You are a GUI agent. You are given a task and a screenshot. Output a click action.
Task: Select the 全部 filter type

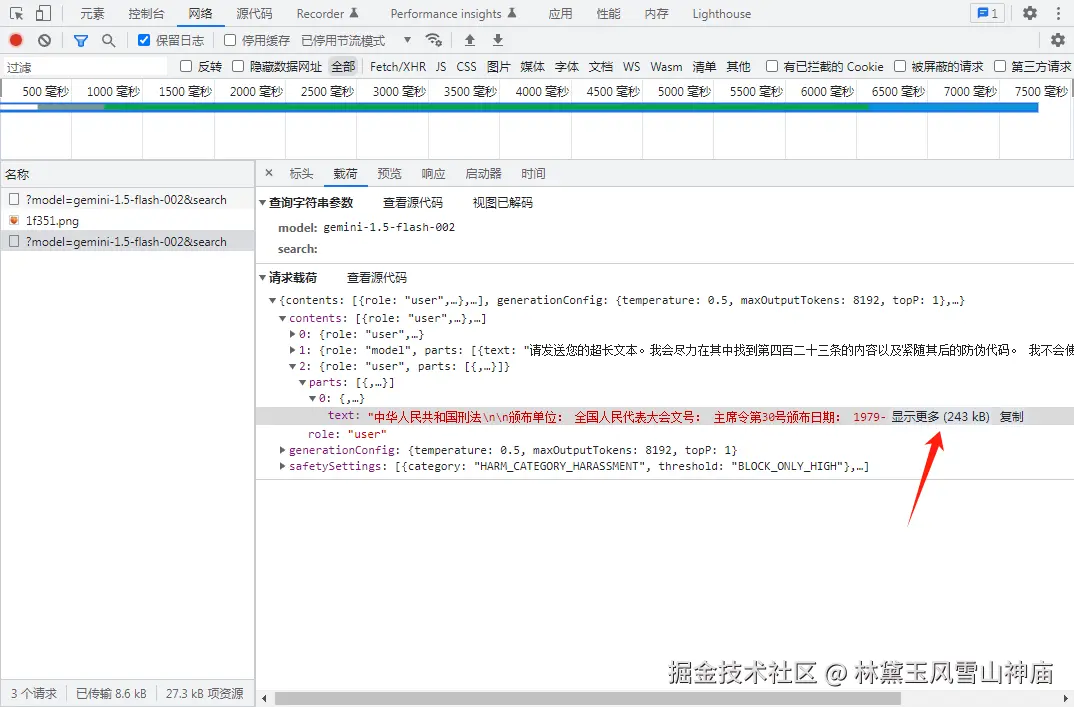click(x=343, y=66)
